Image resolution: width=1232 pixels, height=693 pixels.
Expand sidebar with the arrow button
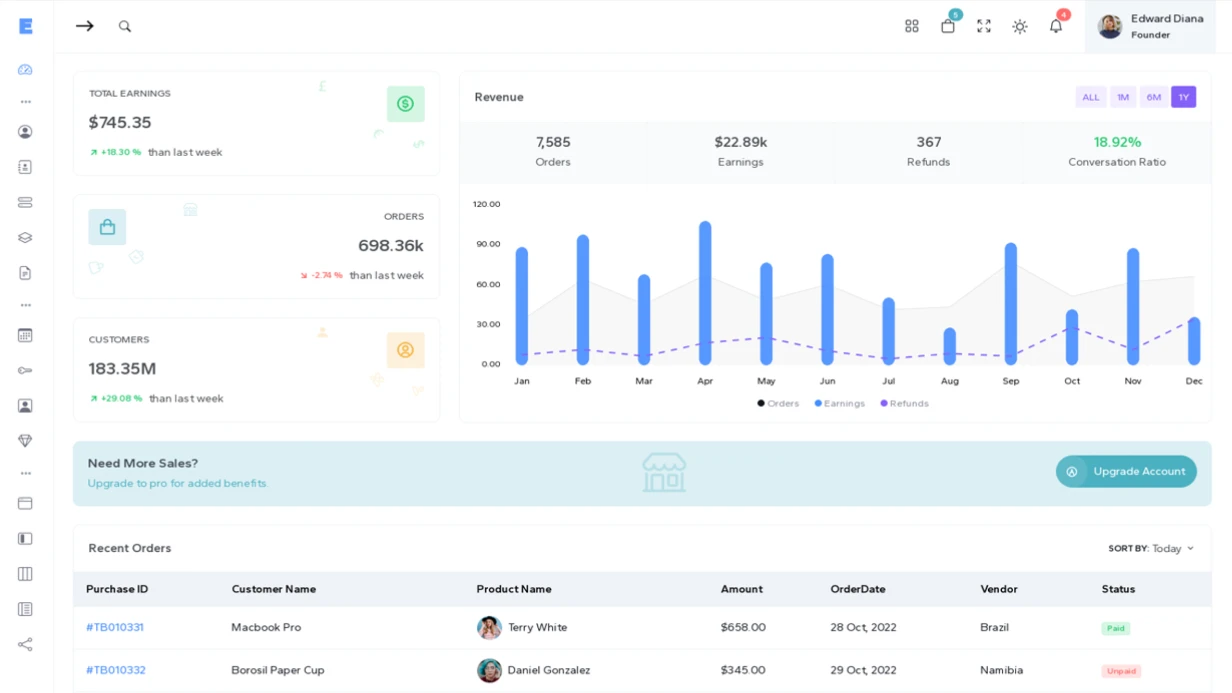(x=85, y=26)
